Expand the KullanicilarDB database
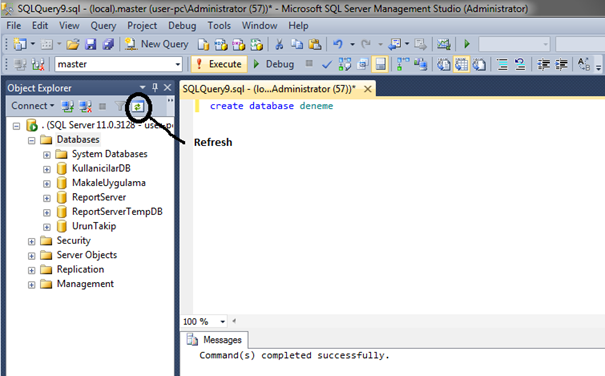605x376 pixels. (47, 169)
